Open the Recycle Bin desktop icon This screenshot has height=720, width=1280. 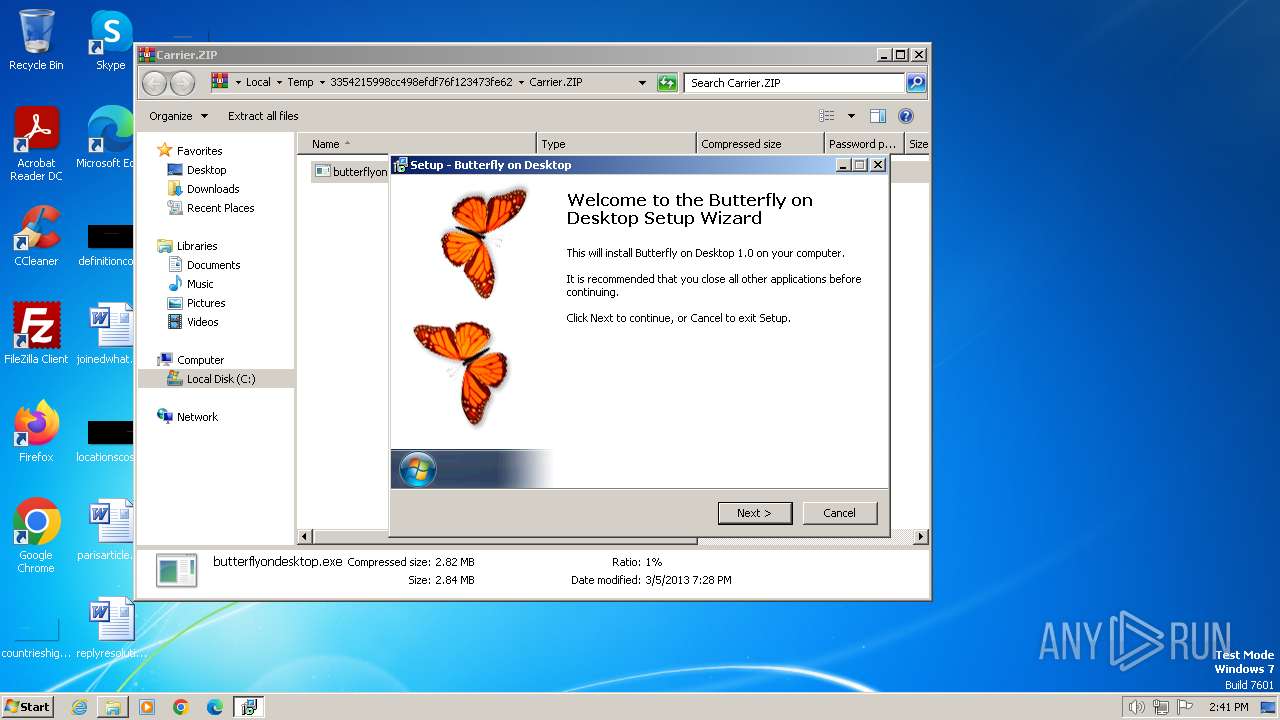tap(36, 40)
